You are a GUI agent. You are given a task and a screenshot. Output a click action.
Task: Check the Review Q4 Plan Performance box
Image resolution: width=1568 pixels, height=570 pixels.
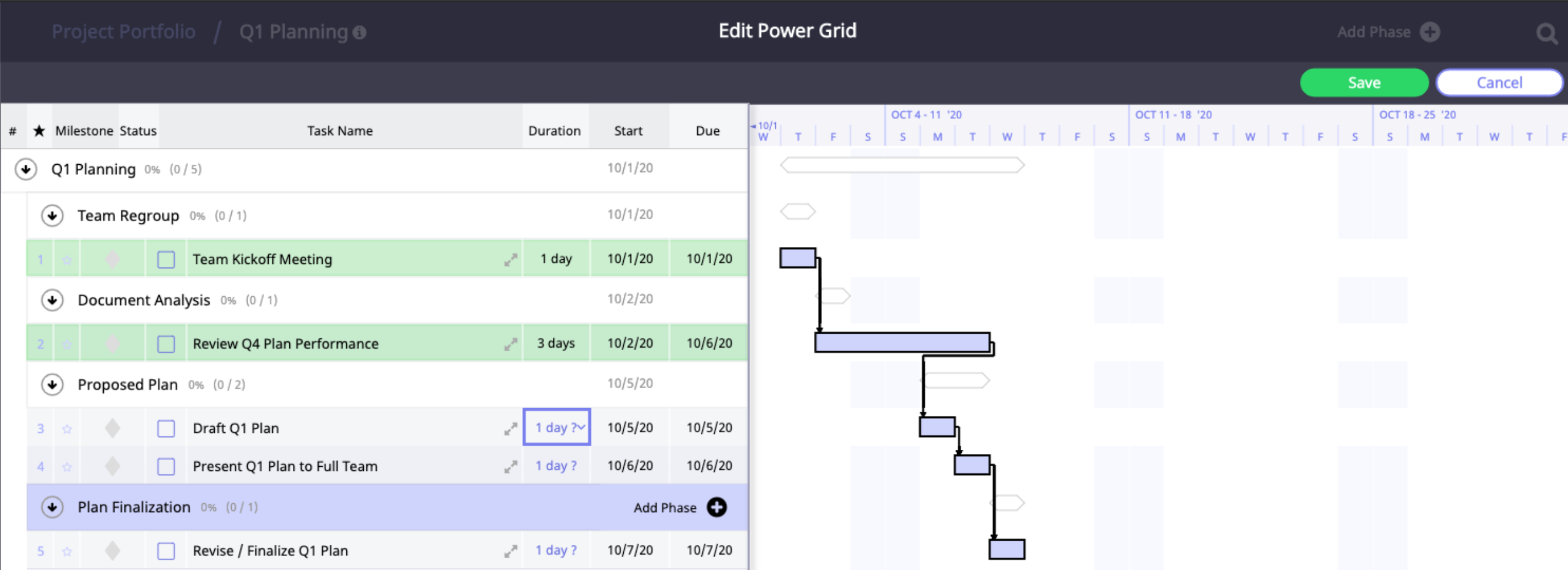point(165,344)
